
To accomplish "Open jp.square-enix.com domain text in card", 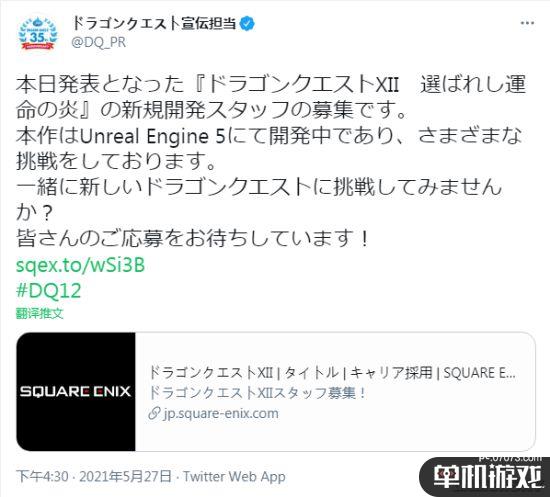I will pyautogui.click(x=221, y=414).
